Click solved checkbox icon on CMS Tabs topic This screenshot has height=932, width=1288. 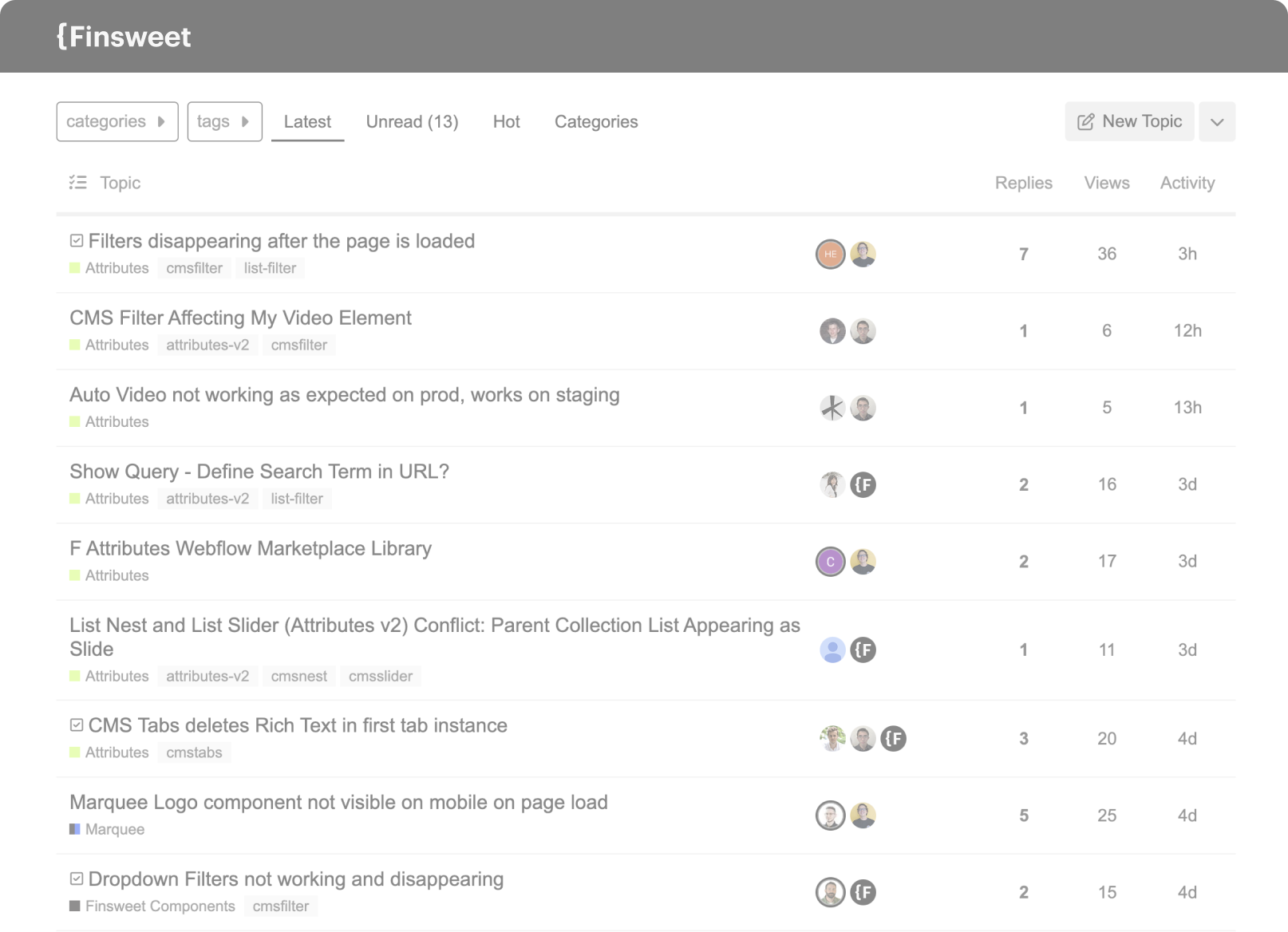click(77, 725)
